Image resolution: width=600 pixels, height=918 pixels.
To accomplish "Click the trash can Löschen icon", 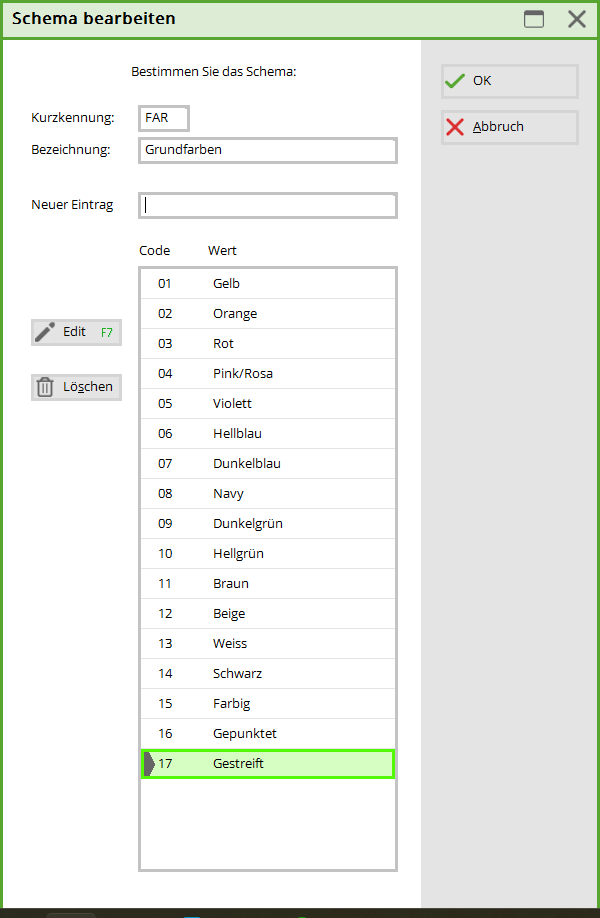I will point(45,387).
